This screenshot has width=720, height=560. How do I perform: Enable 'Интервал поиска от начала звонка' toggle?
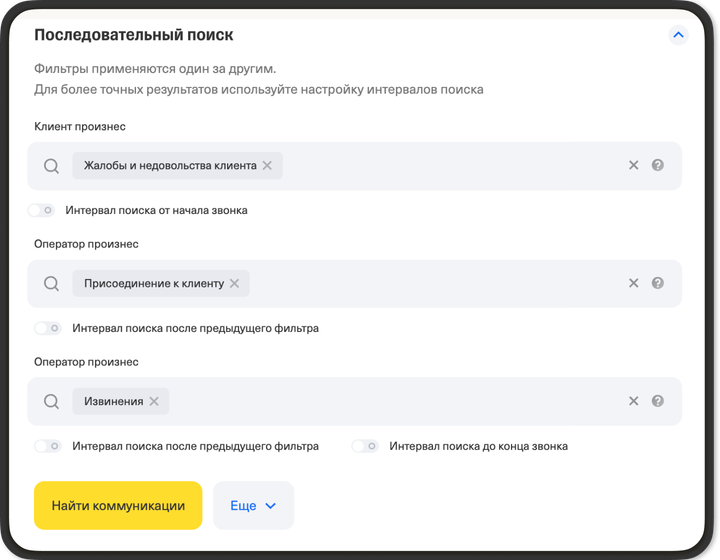click(41, 211)
